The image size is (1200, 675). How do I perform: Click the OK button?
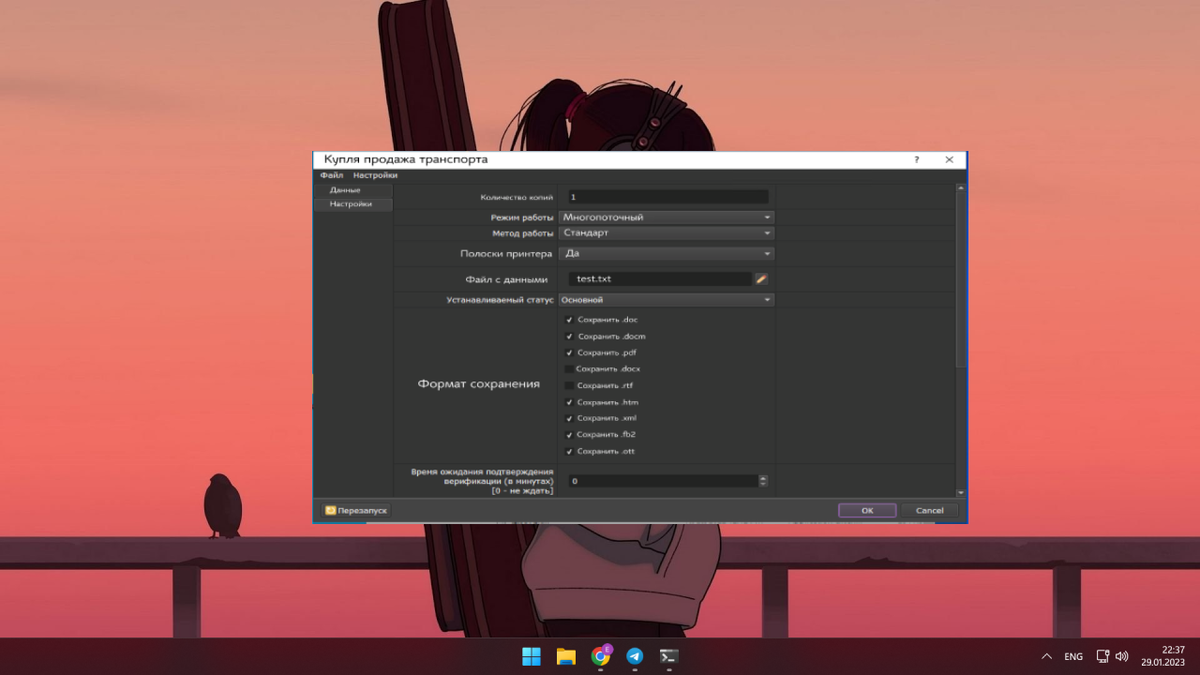pos(867,510)
